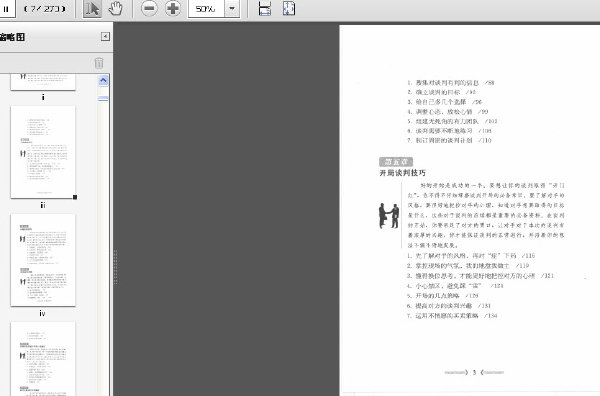Choose the fit one full page icon
The width and height of the screenshot is (600, 396).
pyautogui.click(x=289, y=8)
